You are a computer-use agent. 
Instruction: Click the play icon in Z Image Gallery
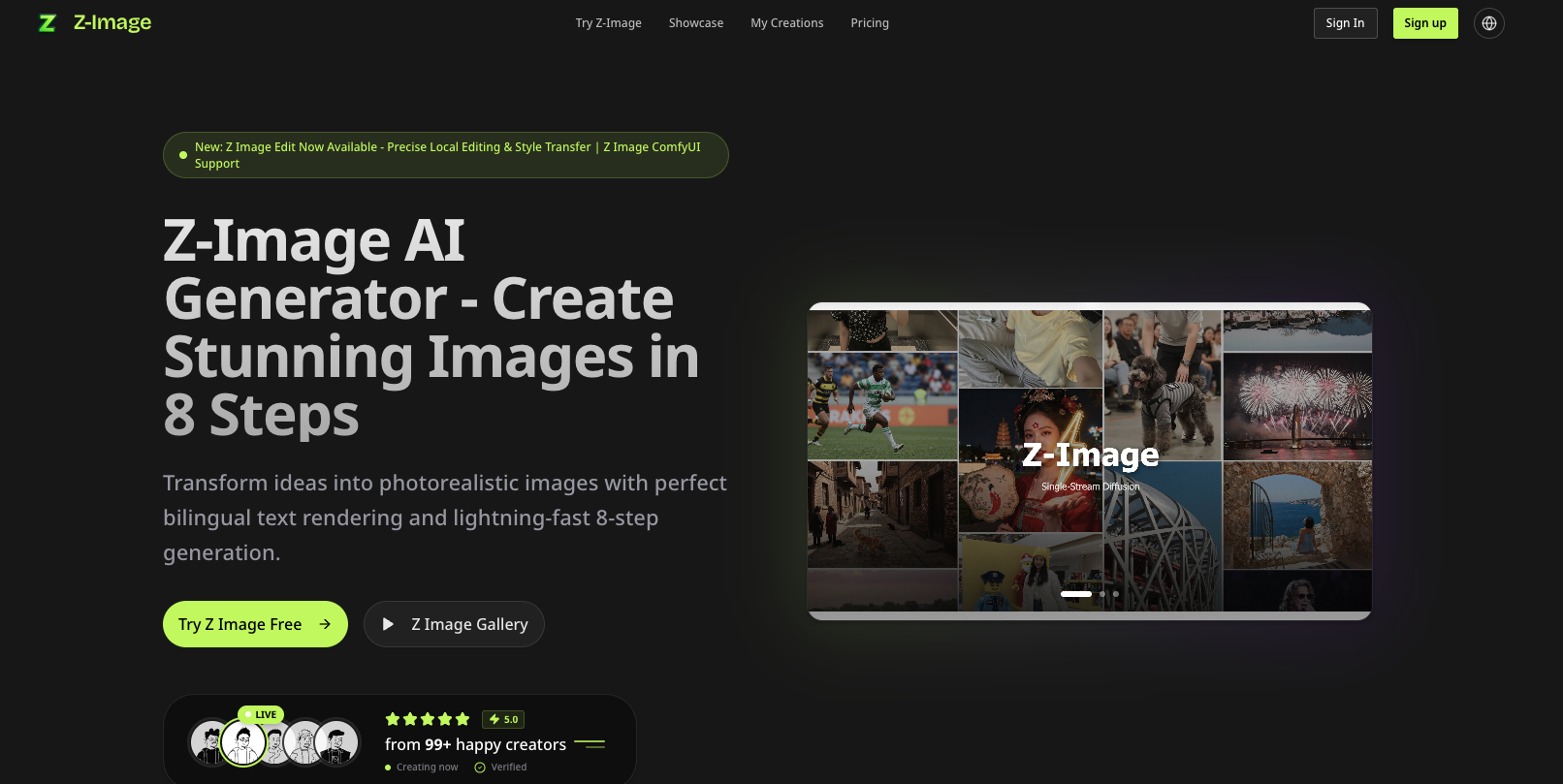coord(388,624)
